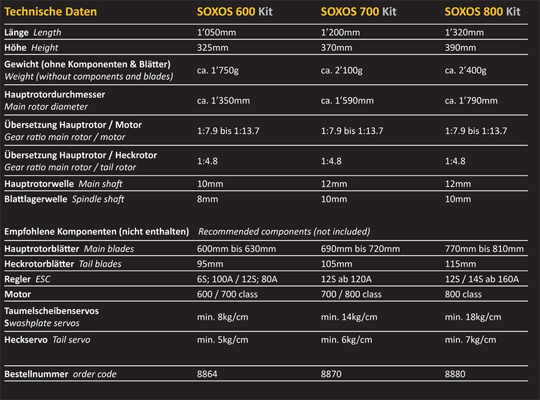
Task: Click order code 8864
Action: pos(207,374)
